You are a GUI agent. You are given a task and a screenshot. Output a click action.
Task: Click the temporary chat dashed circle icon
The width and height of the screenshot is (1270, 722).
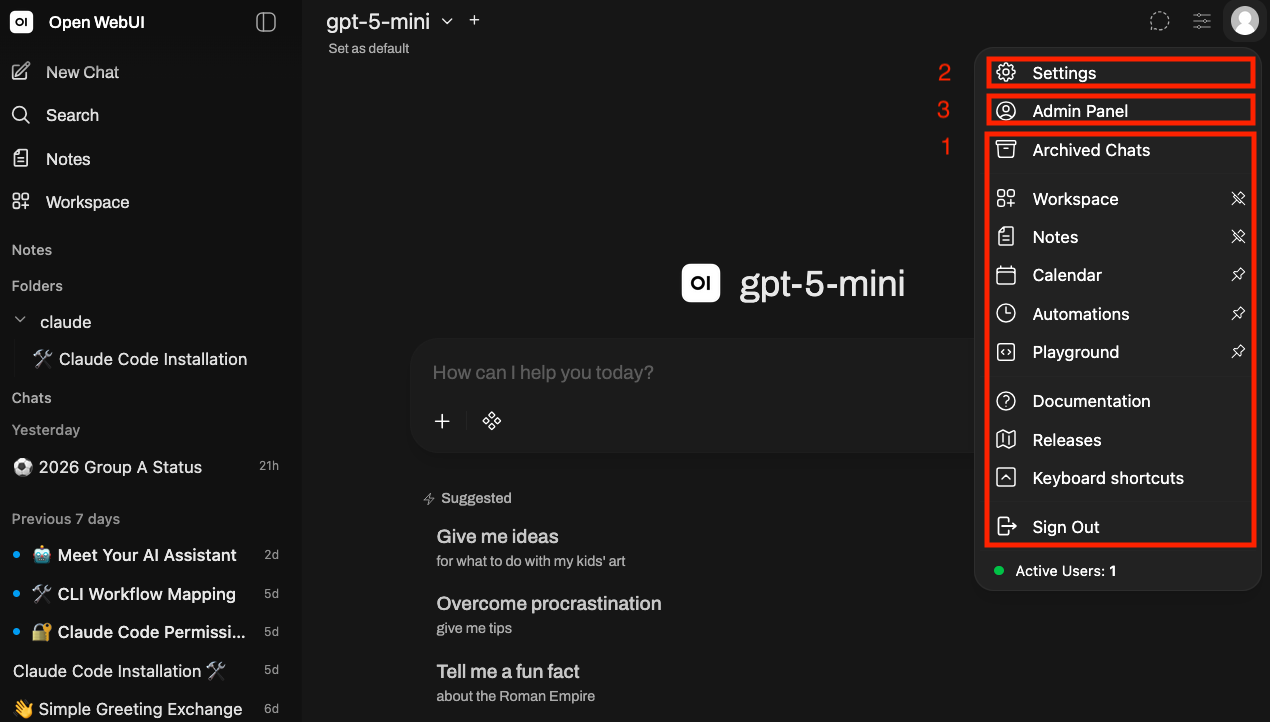pyautogui.click(x=1159, y=21)
